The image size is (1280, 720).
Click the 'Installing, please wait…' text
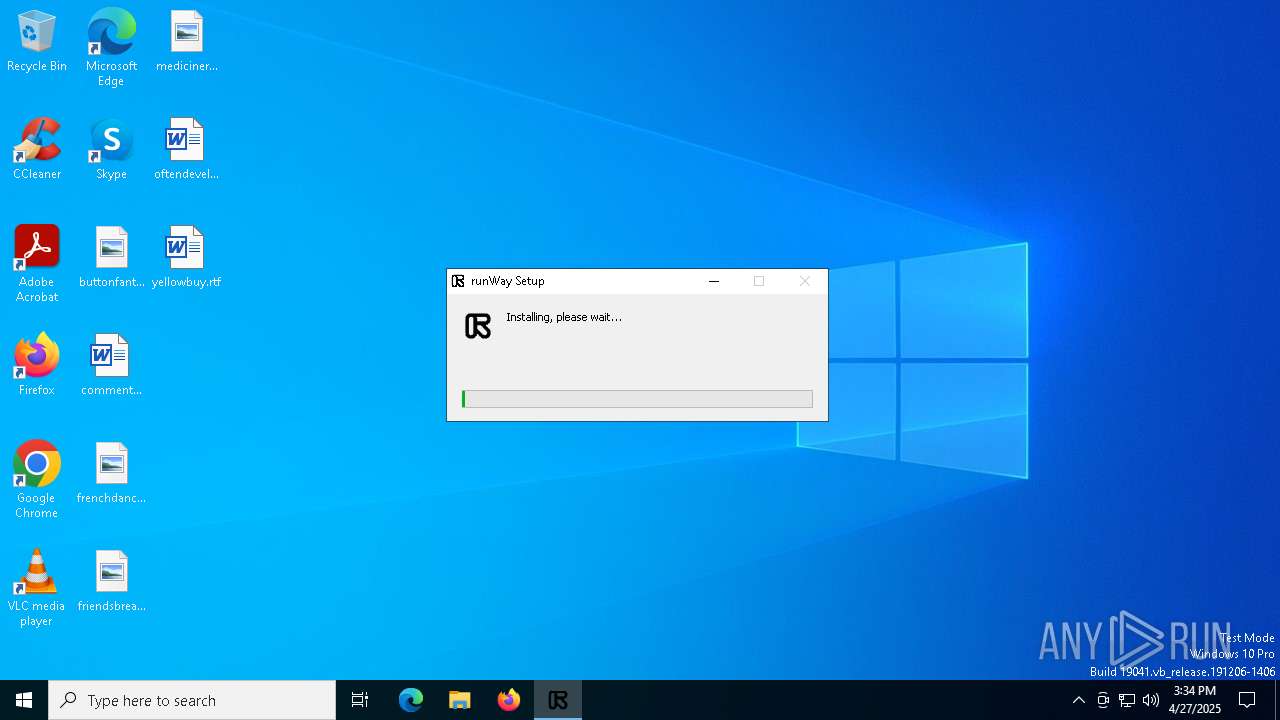[x=564, y=317]
